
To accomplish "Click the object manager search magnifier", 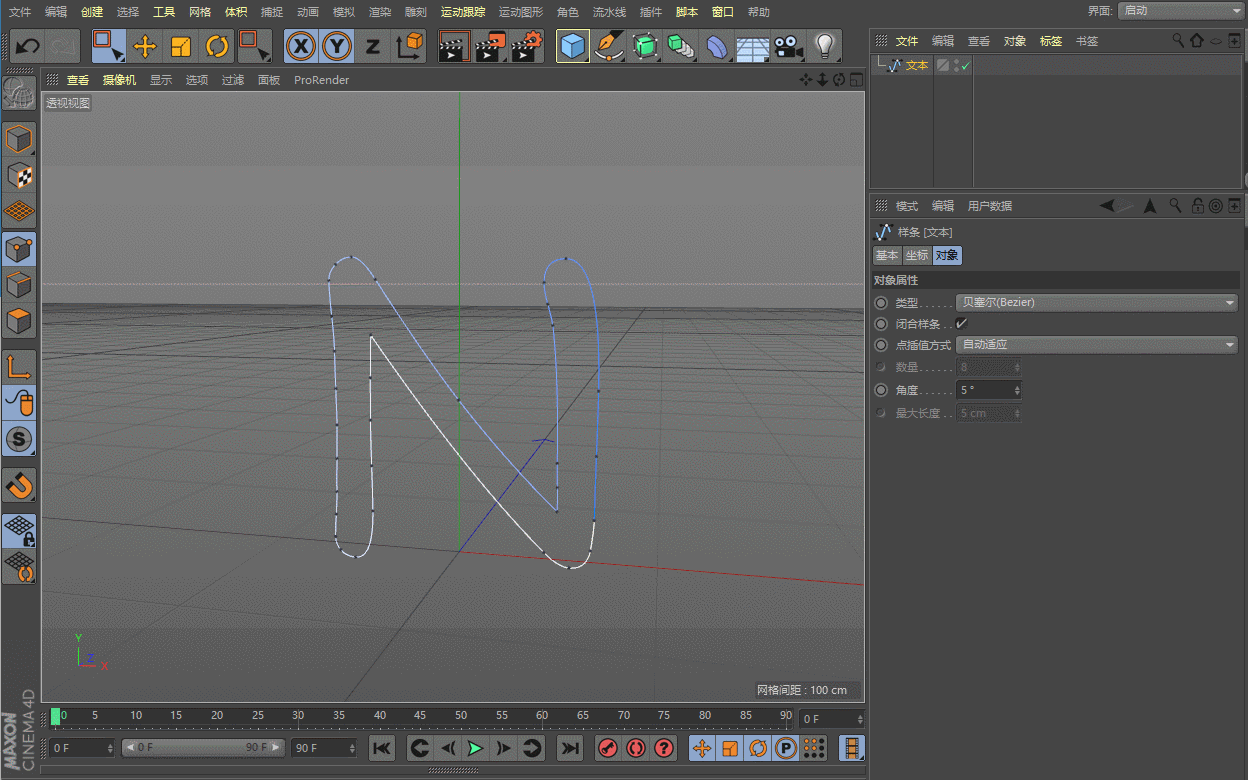I will [1178, 41].
